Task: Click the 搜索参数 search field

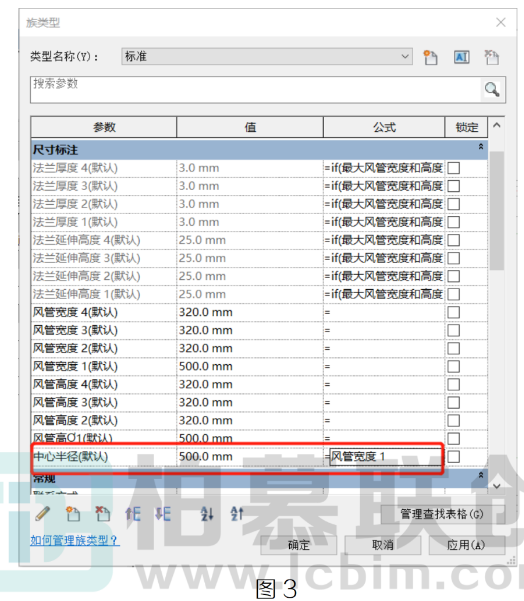Action: tap(255, 89)
